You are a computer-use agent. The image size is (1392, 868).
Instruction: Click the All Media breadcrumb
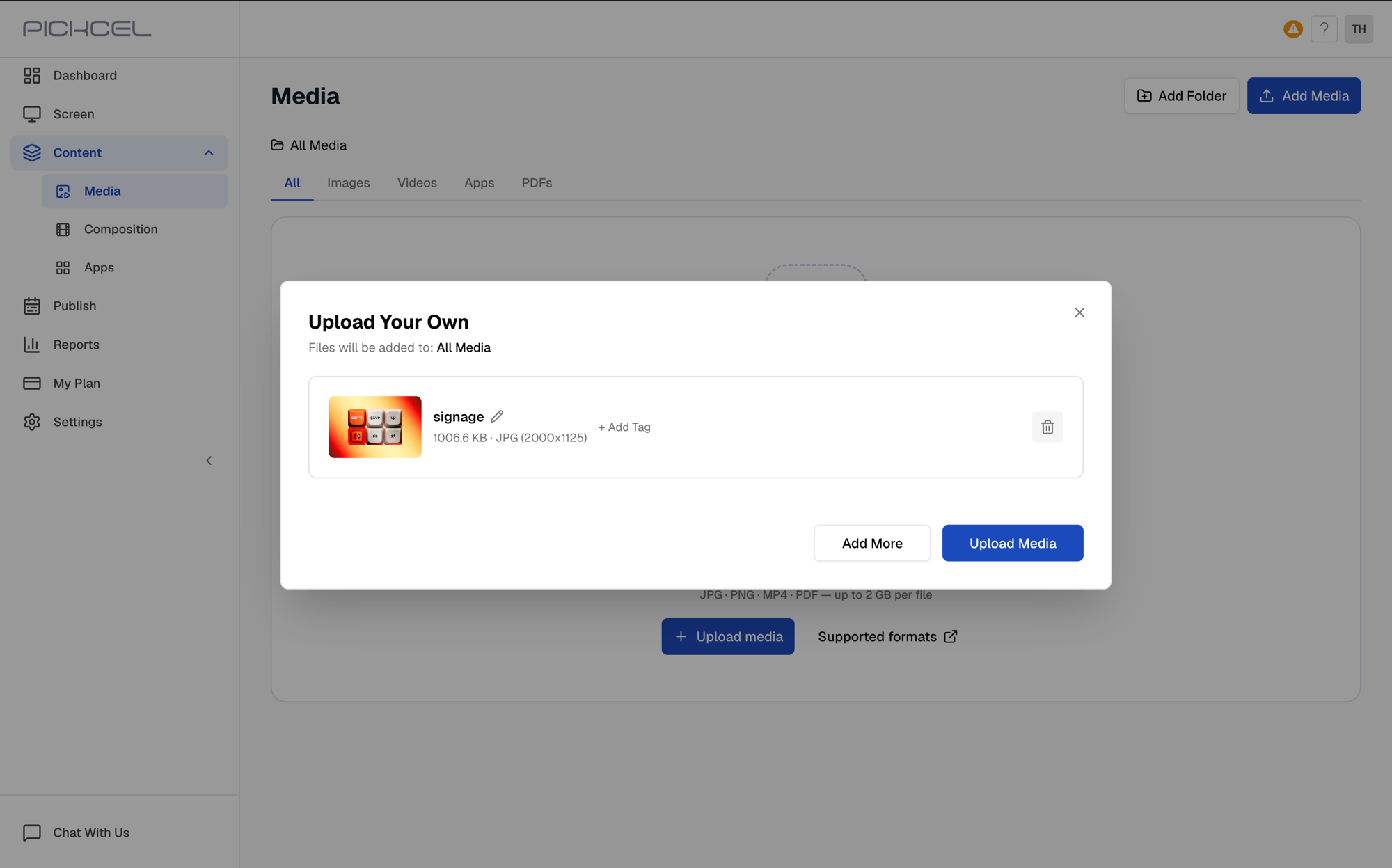(318, 145)
